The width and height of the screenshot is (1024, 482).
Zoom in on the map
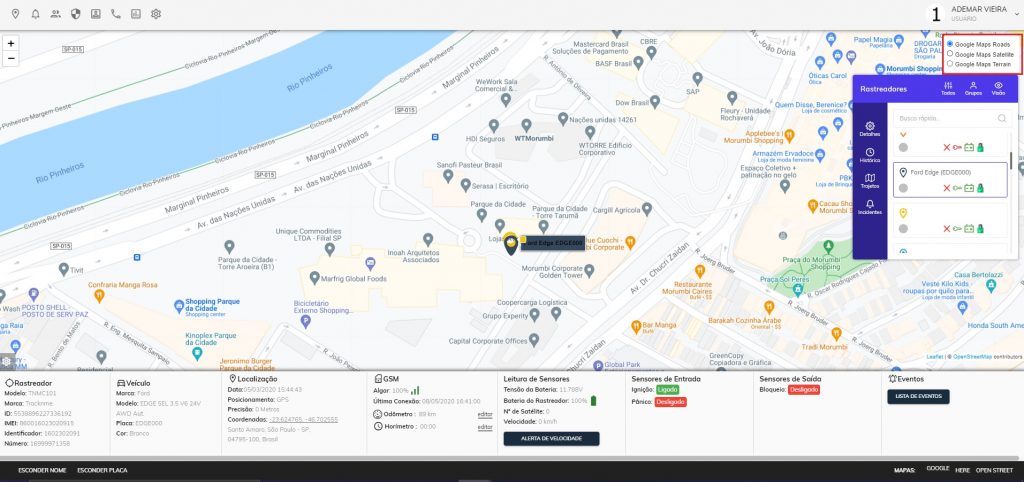click(10, 43)
